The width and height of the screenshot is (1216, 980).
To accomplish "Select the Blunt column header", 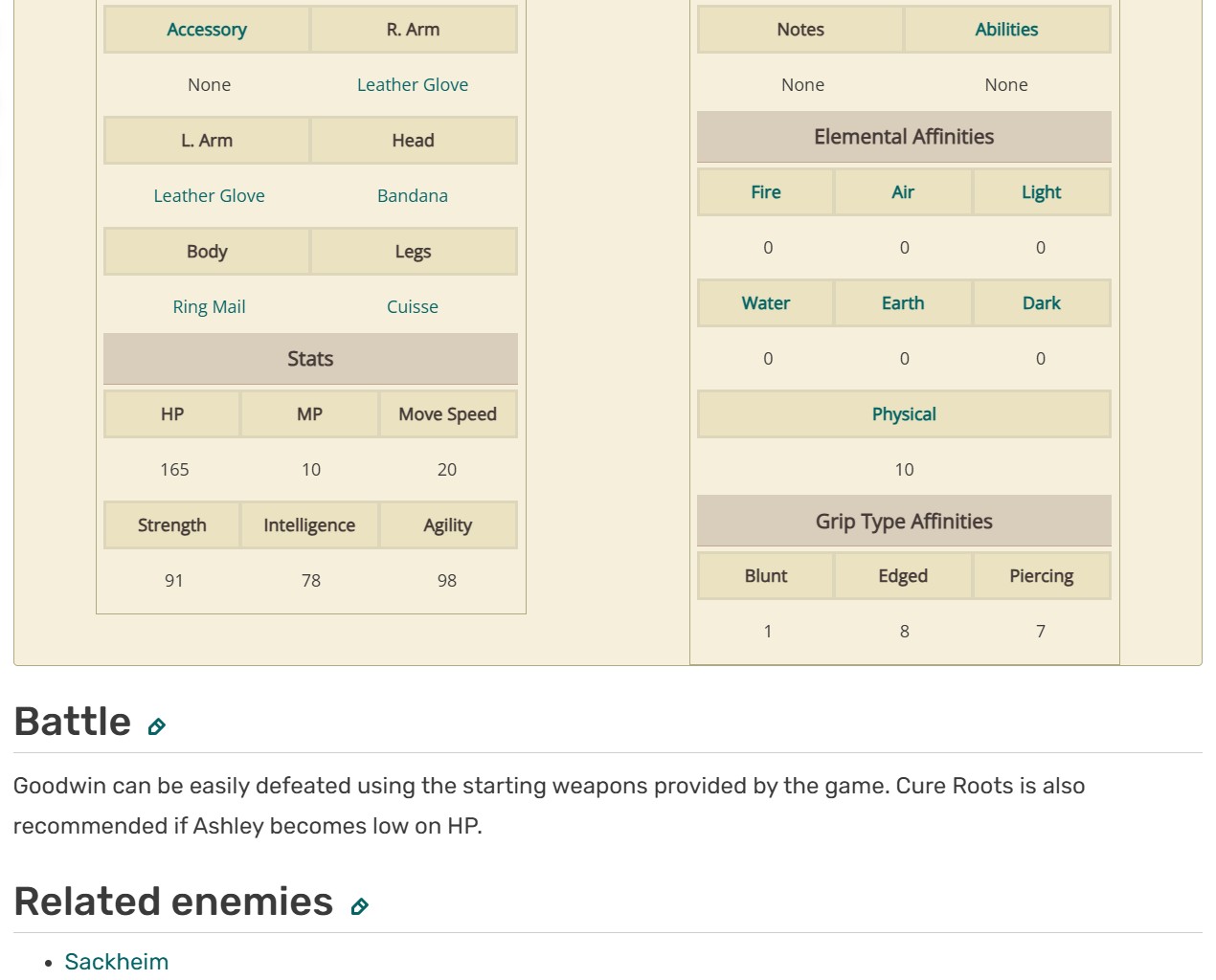I will pyautogui.click(x=766, y=576).
